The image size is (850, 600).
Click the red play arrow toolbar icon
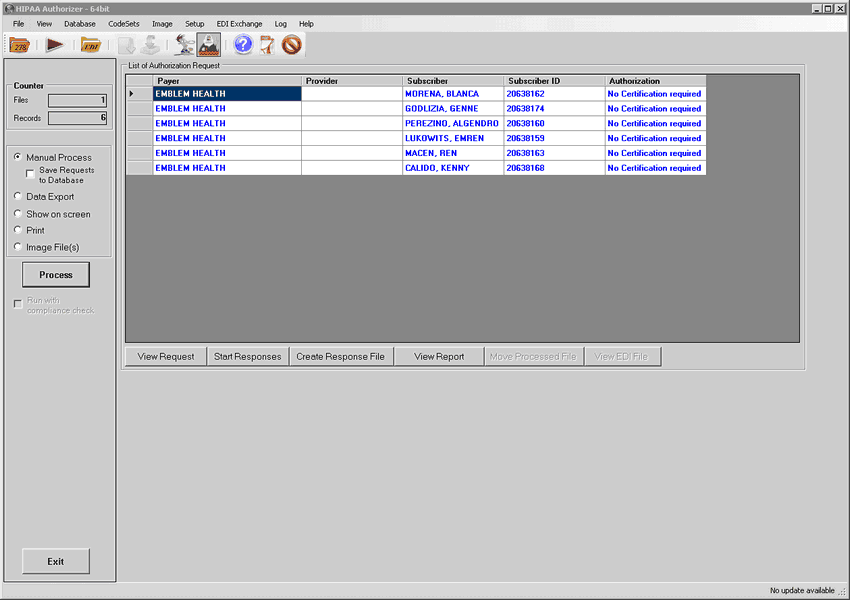(54, 45)
